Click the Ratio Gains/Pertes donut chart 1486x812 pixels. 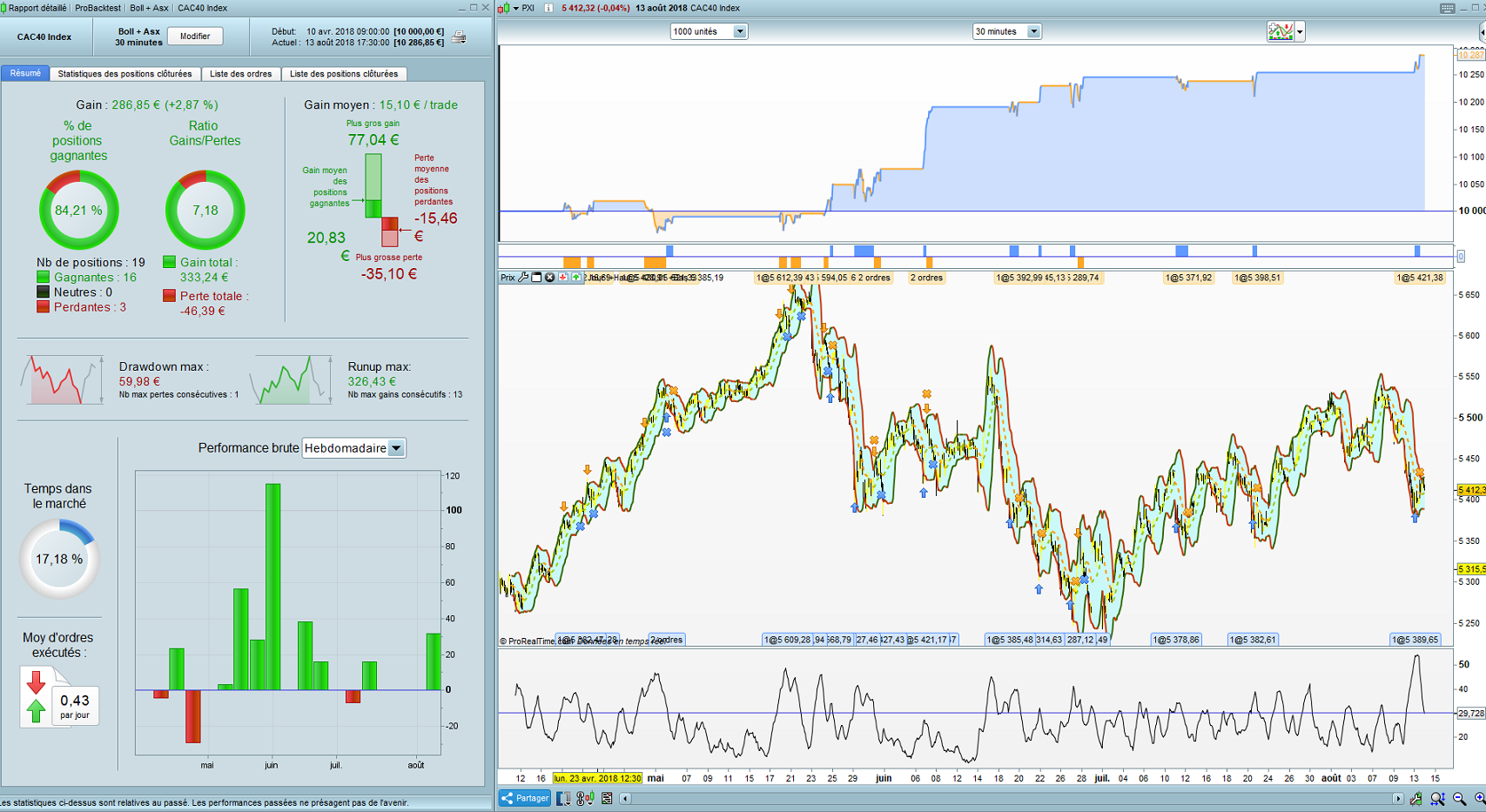pyautogui.click(x=205, y=210)
